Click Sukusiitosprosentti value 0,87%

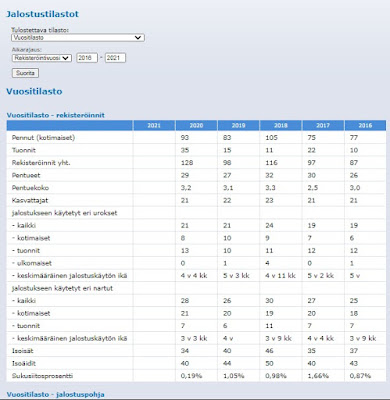pyautogui.click(x=360, y=376)
